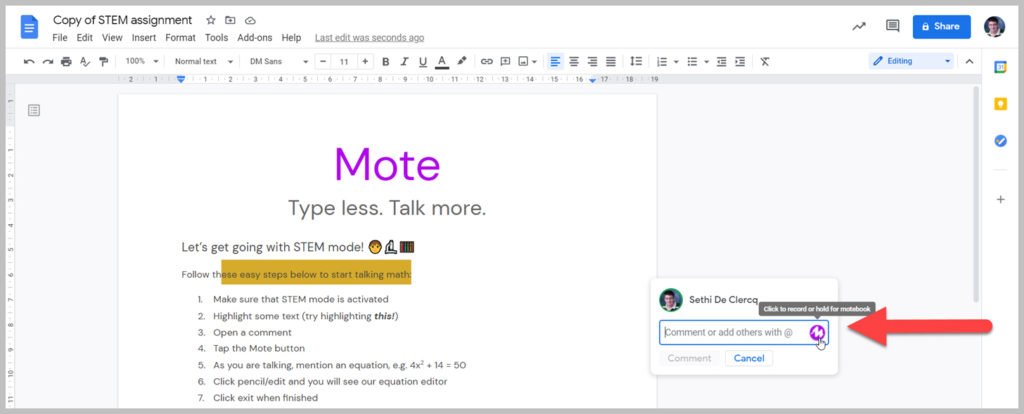Apply a numbered list

662,61
